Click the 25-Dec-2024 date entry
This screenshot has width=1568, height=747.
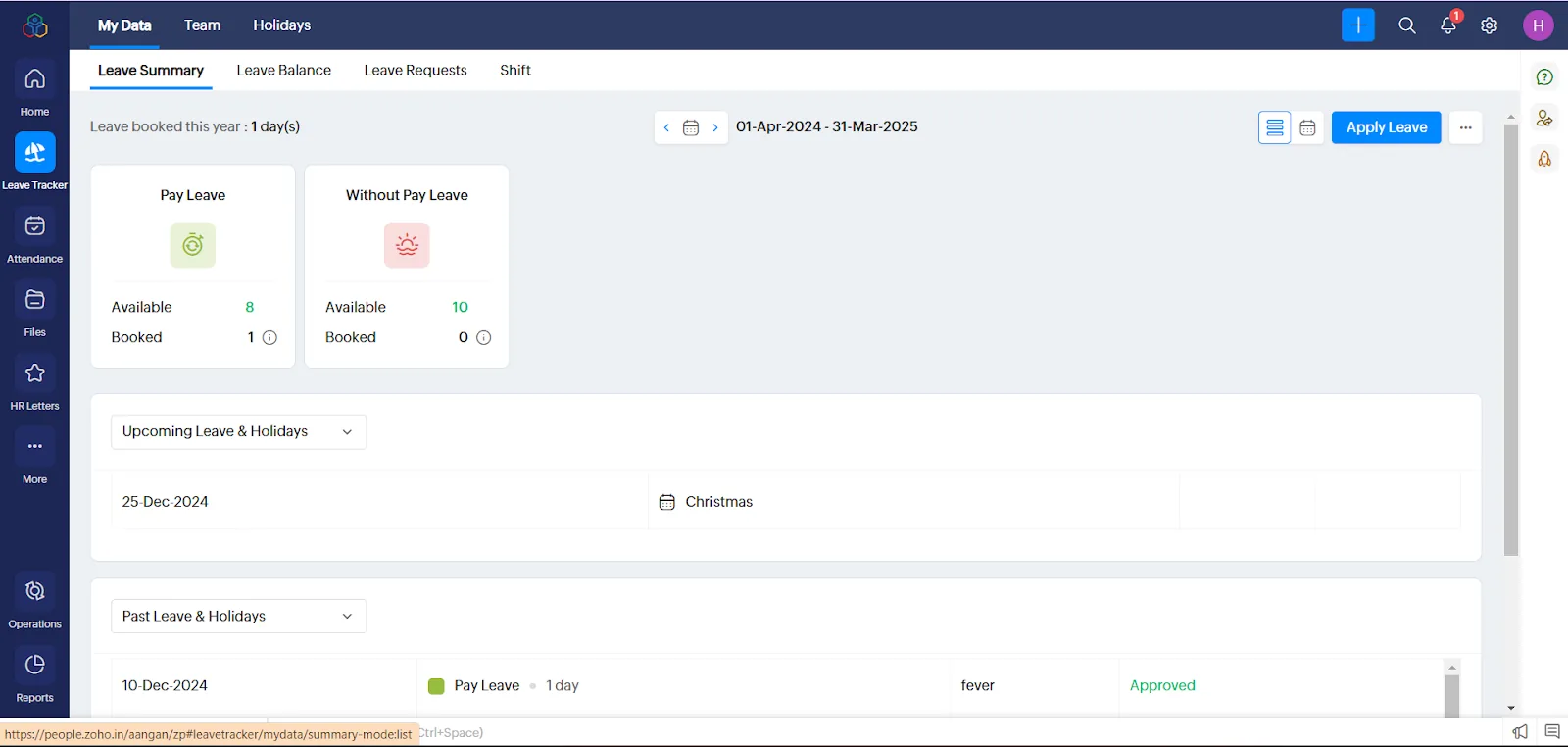[166, 502]
